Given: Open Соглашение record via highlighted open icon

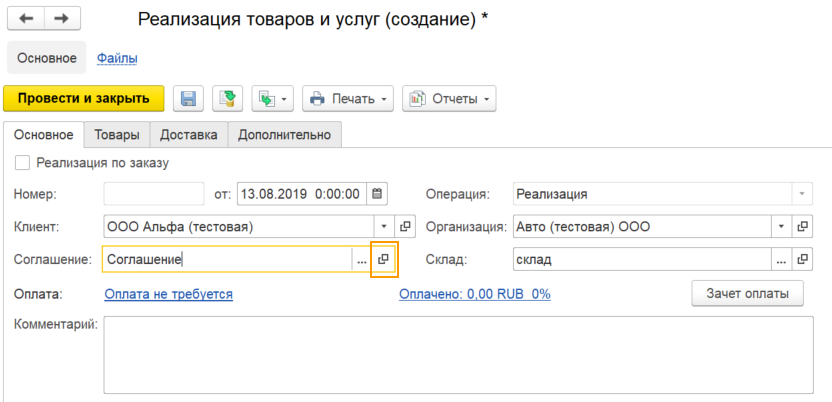Looking at the screenshot, I should (384, 260).
